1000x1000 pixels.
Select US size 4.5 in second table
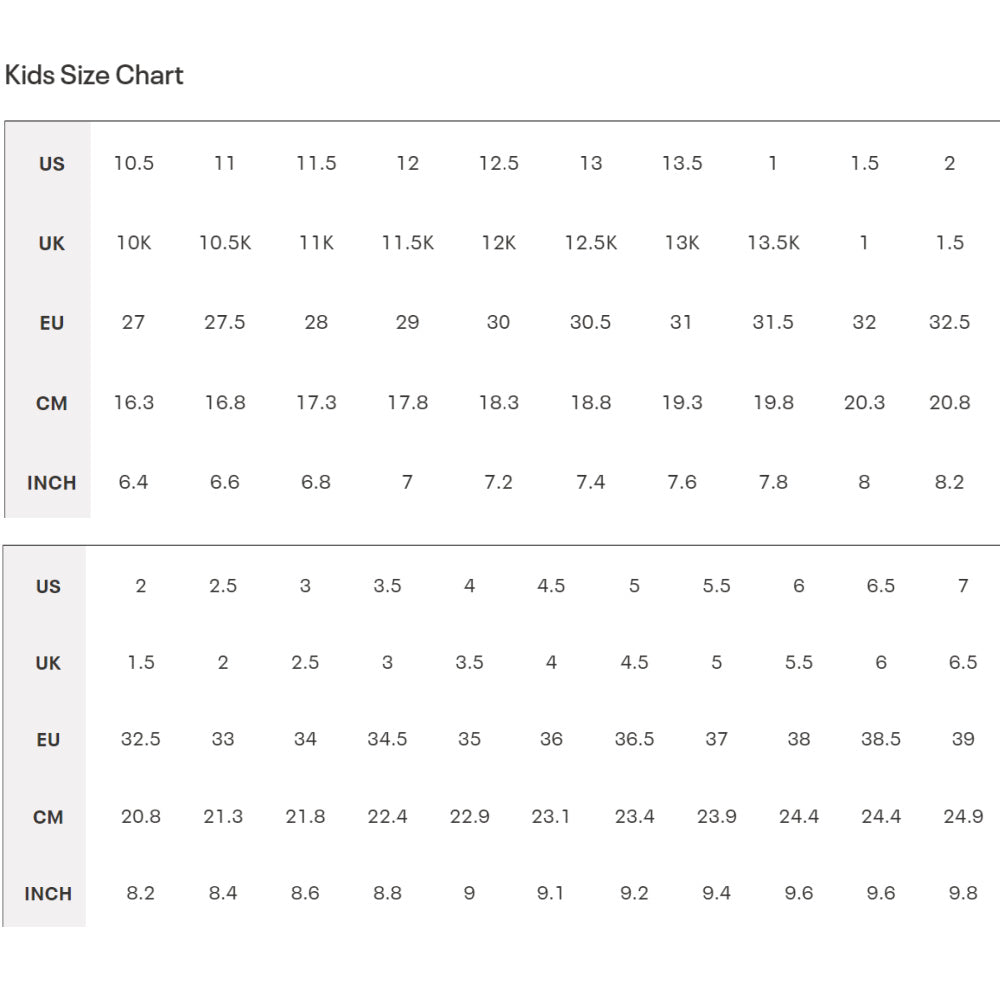(x=551, y=585)
